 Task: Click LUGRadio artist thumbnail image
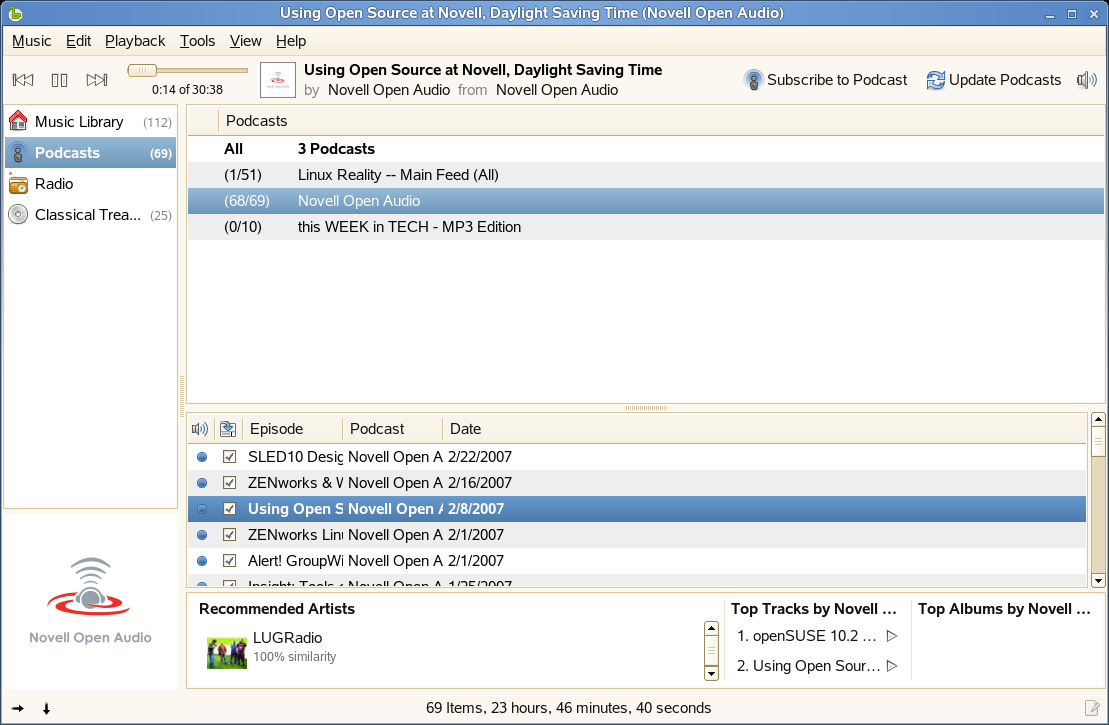pyautogui.click(x=226, y=651)
